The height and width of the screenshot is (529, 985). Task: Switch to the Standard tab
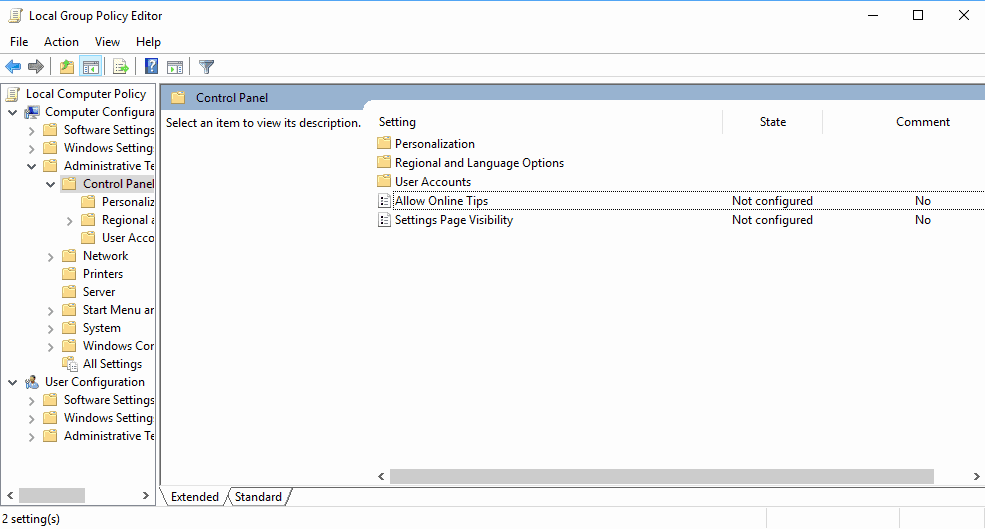(258, 496)
